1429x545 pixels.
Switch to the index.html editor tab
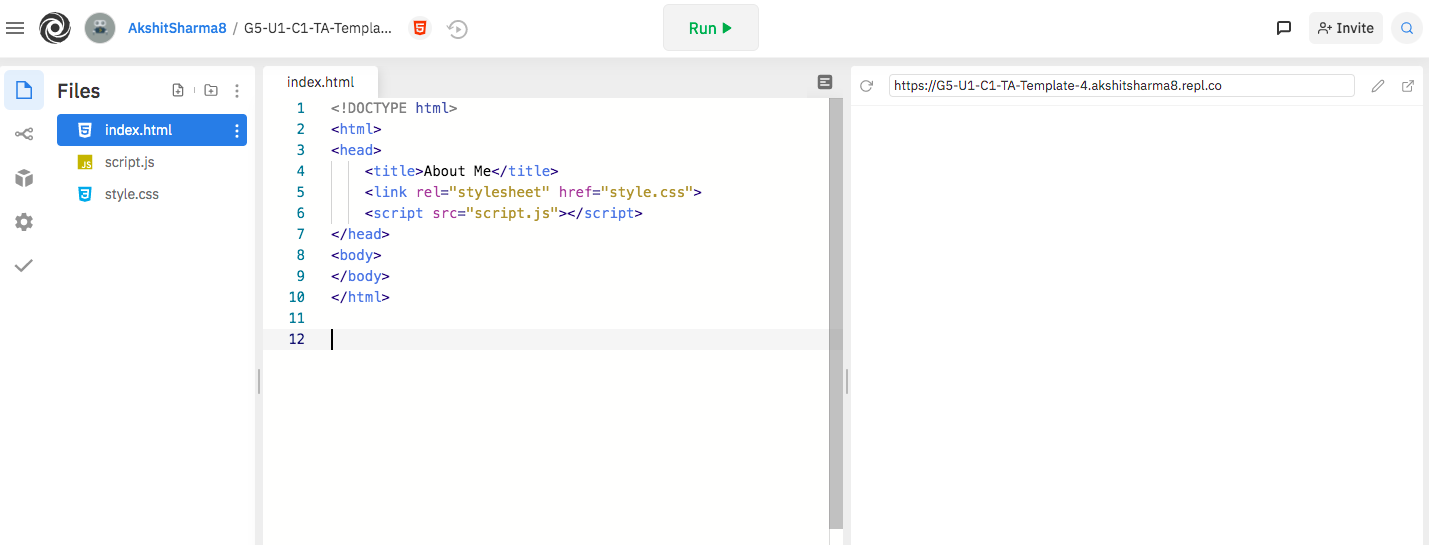point(320,82)
